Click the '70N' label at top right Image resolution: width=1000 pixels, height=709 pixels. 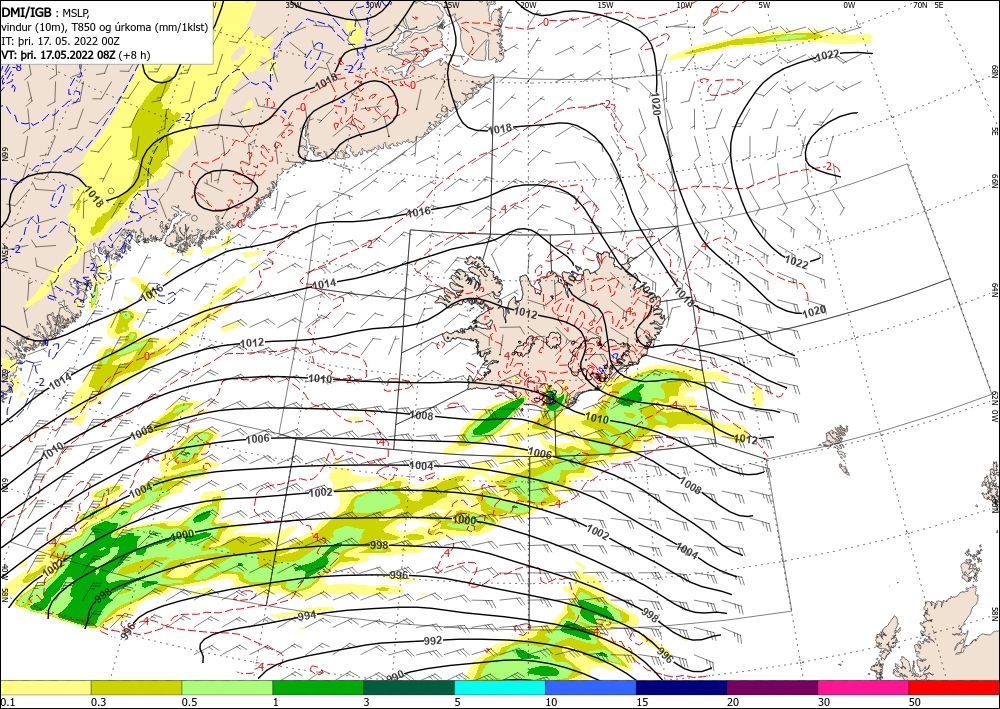[920, 4]
